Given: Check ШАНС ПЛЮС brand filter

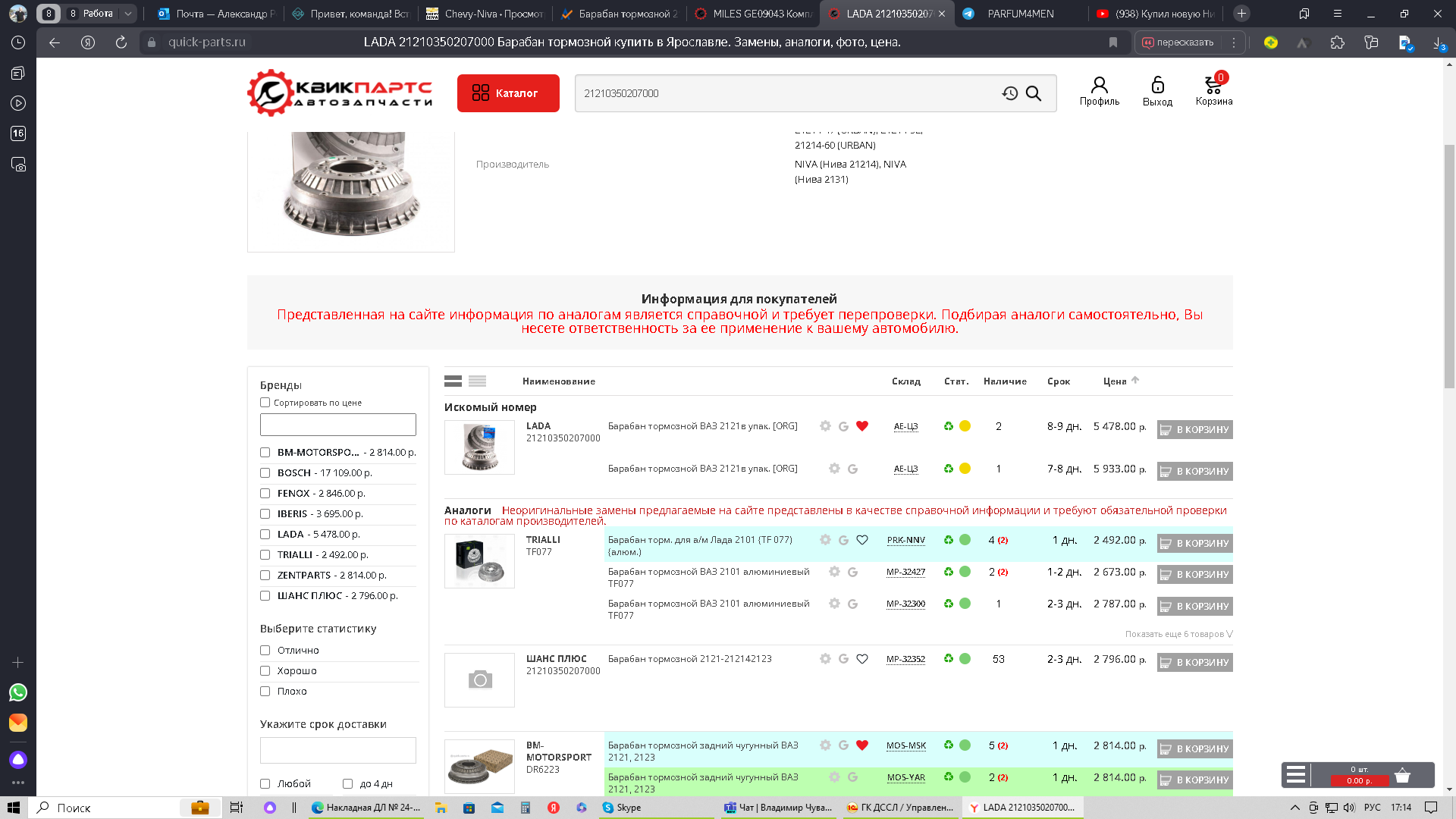Looking at the screenshot, I should (265, 596).
